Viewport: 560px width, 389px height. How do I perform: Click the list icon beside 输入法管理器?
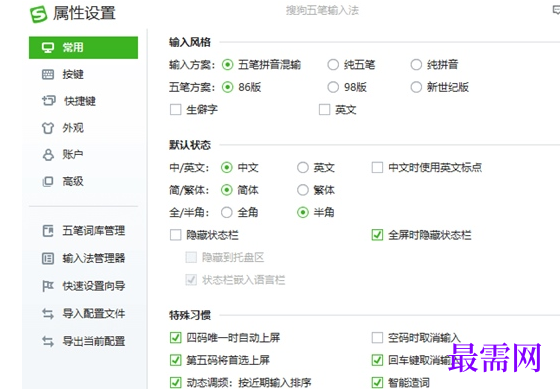(48, 258)
